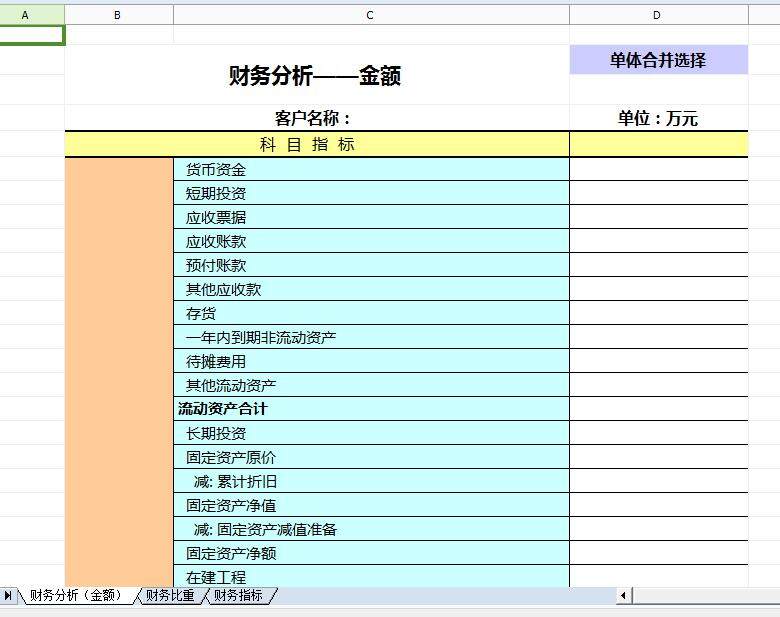Open the 财务指标 sheet tab
This screenshot has width=780, height=617.
click(238, 596)
